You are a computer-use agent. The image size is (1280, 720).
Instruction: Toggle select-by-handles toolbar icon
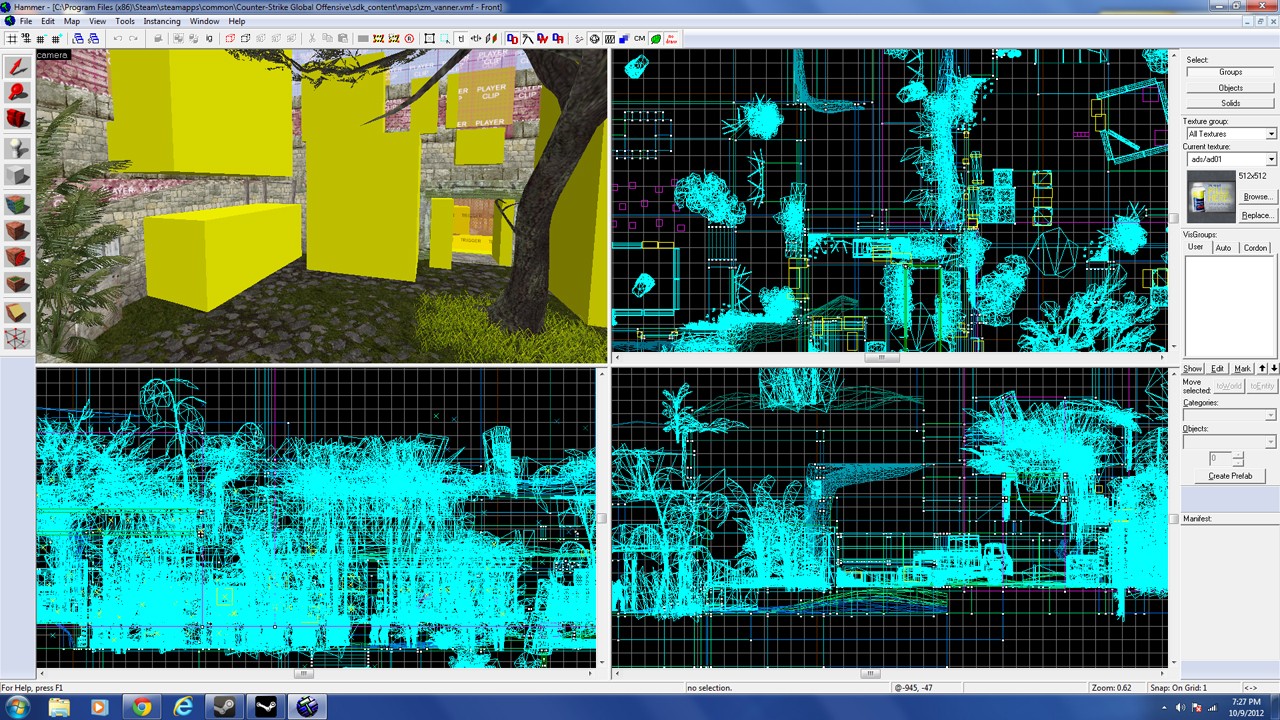tap(429, 39)
